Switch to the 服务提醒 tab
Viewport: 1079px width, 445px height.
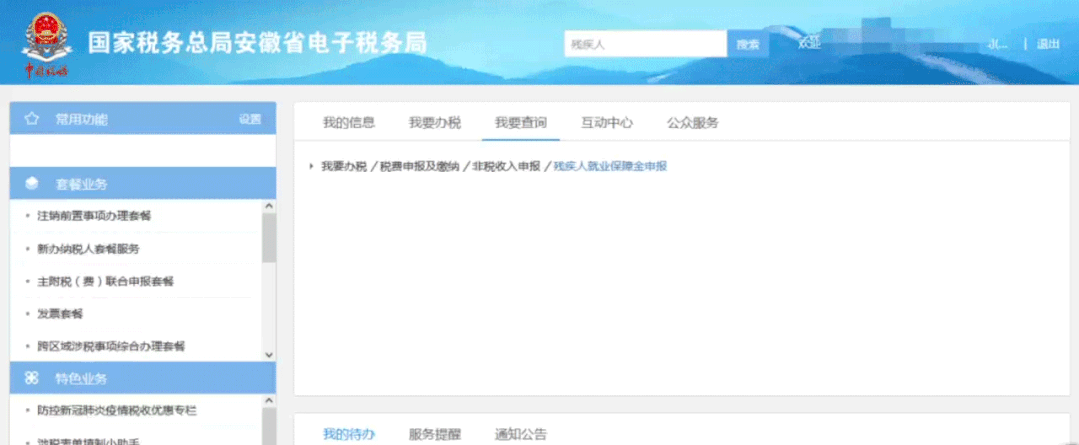point(434,434)
